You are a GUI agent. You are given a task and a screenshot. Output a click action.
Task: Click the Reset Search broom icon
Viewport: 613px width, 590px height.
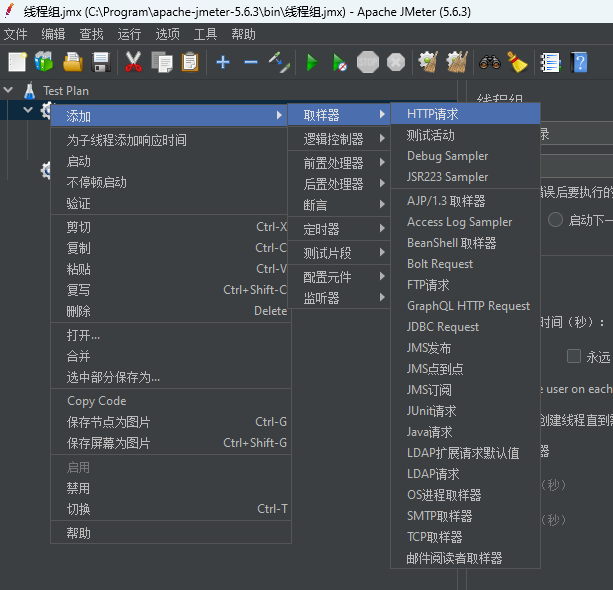point(517,62)
